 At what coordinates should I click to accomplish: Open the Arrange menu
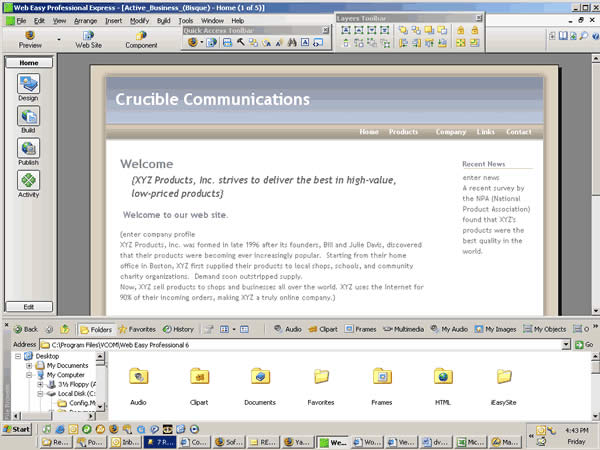click(x=85, y=21)
